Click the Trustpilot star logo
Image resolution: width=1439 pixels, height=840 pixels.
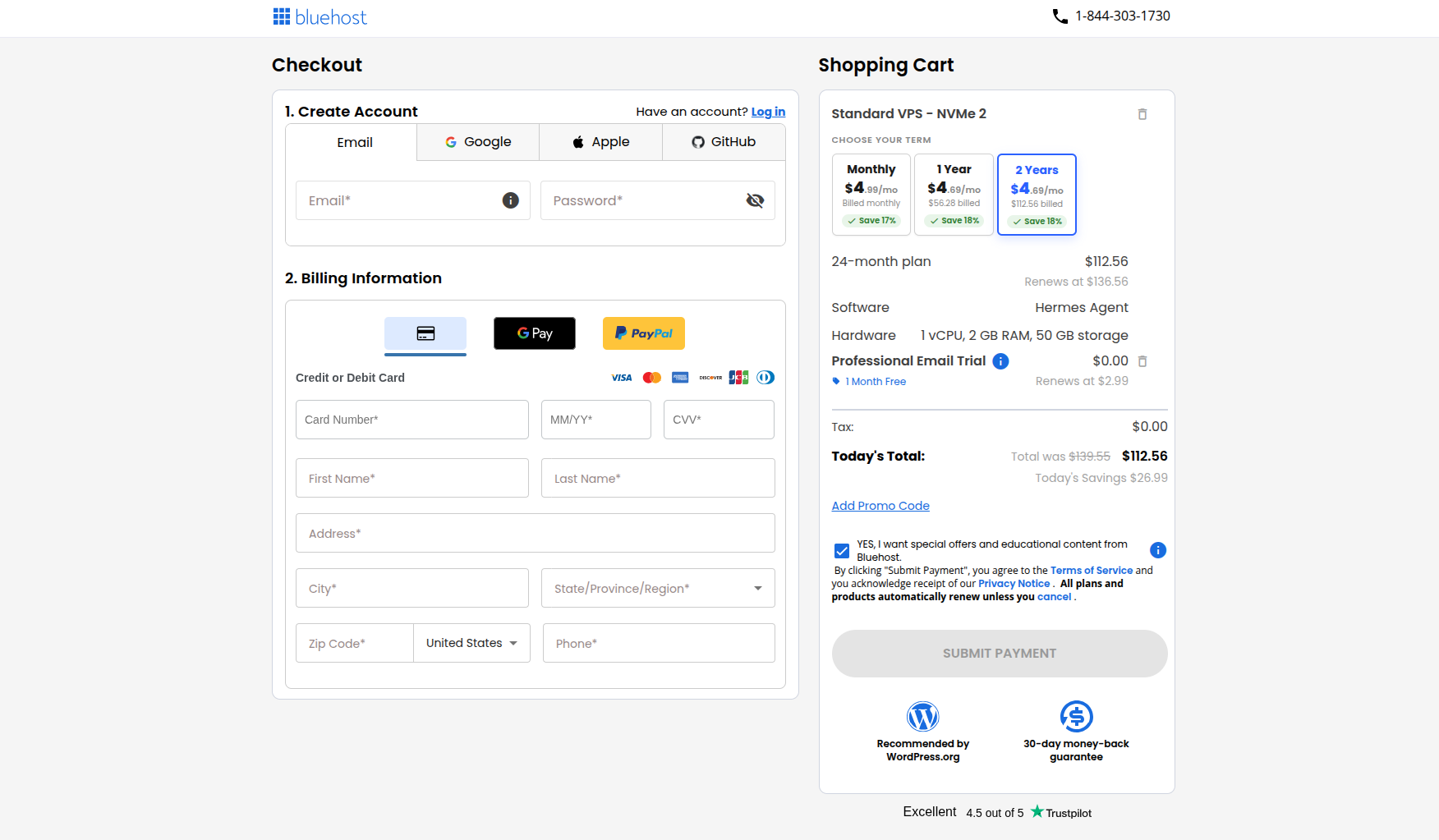pos(1037,811)
